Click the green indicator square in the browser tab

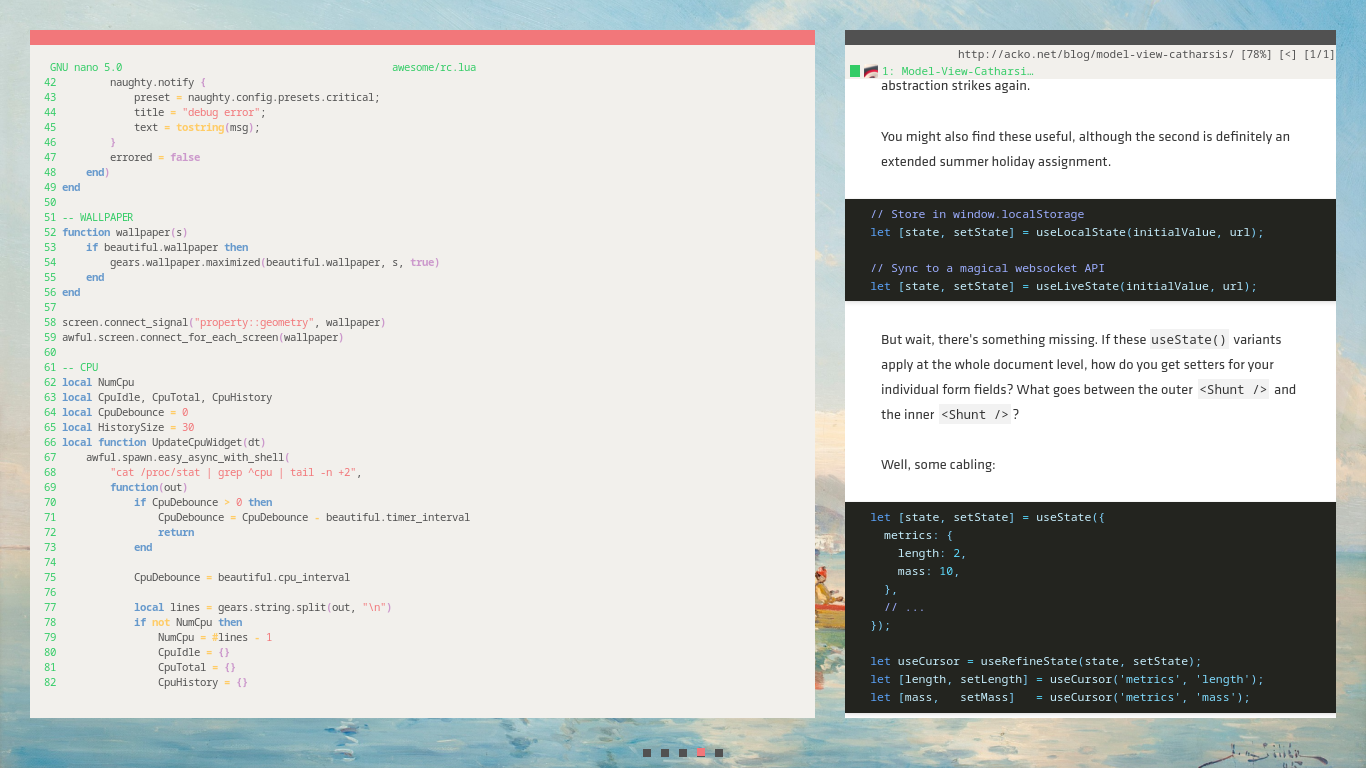pos(855,71)
